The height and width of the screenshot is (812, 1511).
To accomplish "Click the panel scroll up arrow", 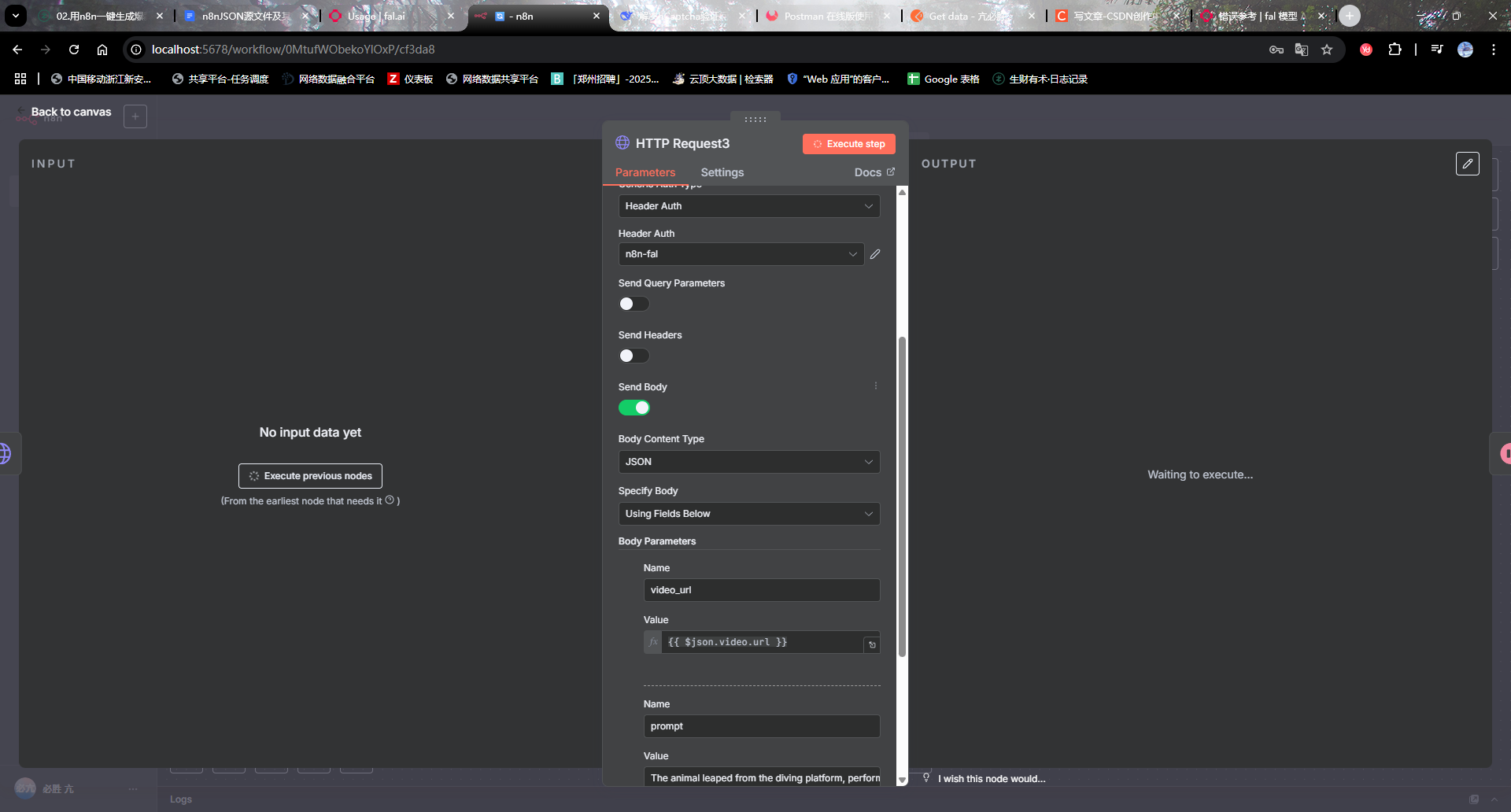I will pos(902,192).
